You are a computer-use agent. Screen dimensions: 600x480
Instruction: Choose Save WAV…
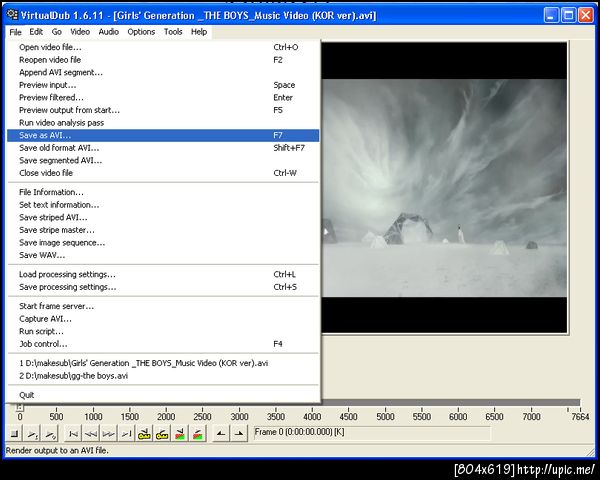163,255
